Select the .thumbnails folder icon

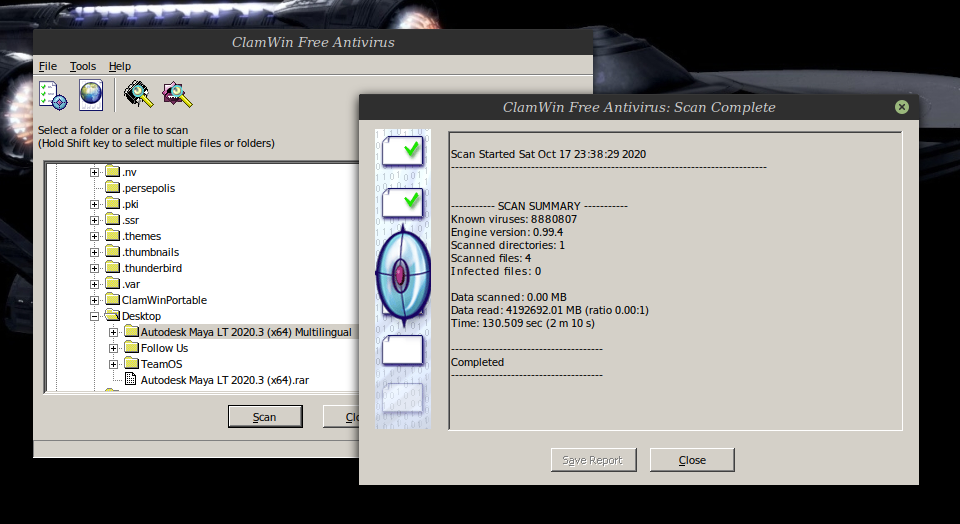click(x=112, y=250)
